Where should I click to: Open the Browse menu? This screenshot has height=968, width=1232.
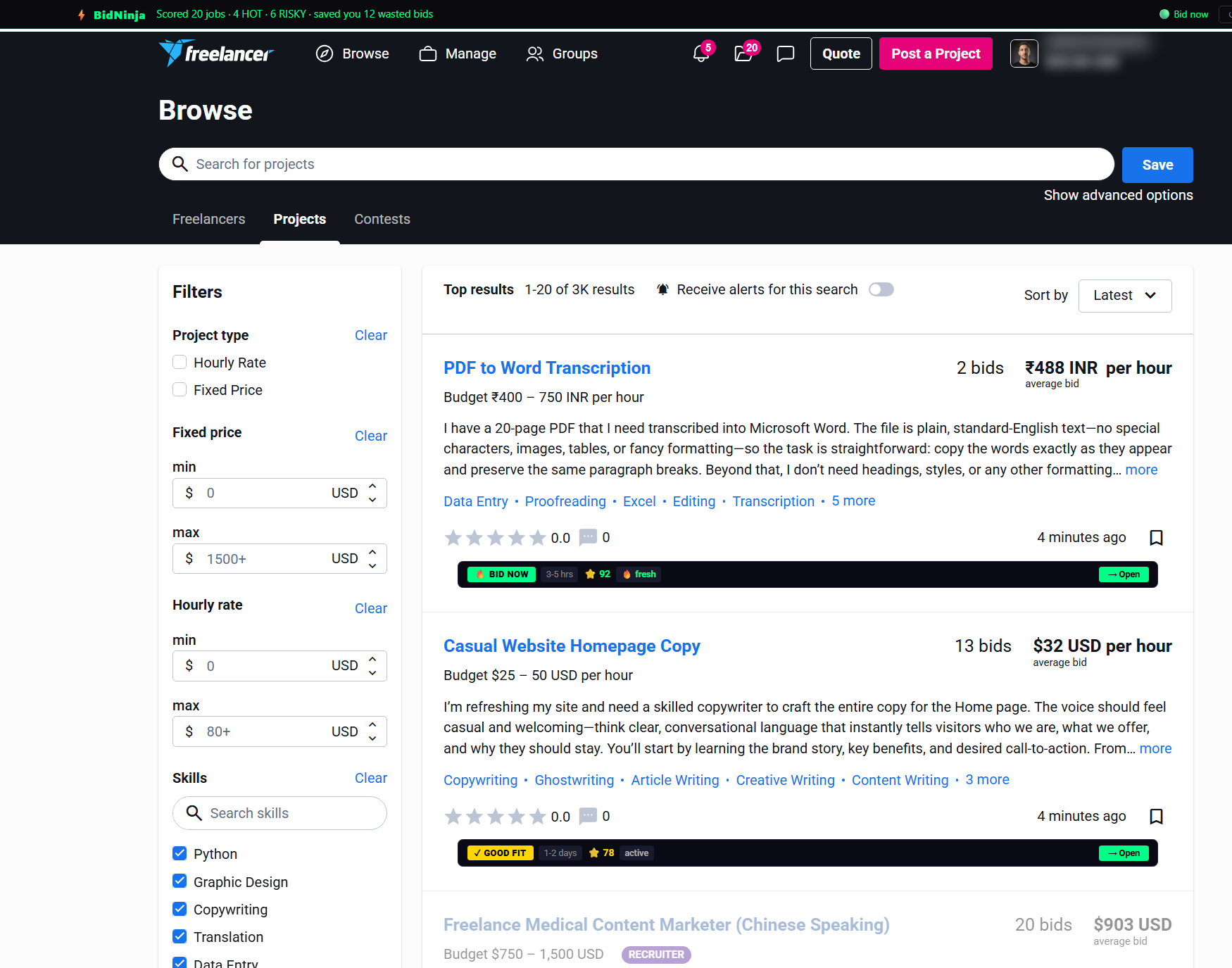pyautogui.click(x=353, y=54)
